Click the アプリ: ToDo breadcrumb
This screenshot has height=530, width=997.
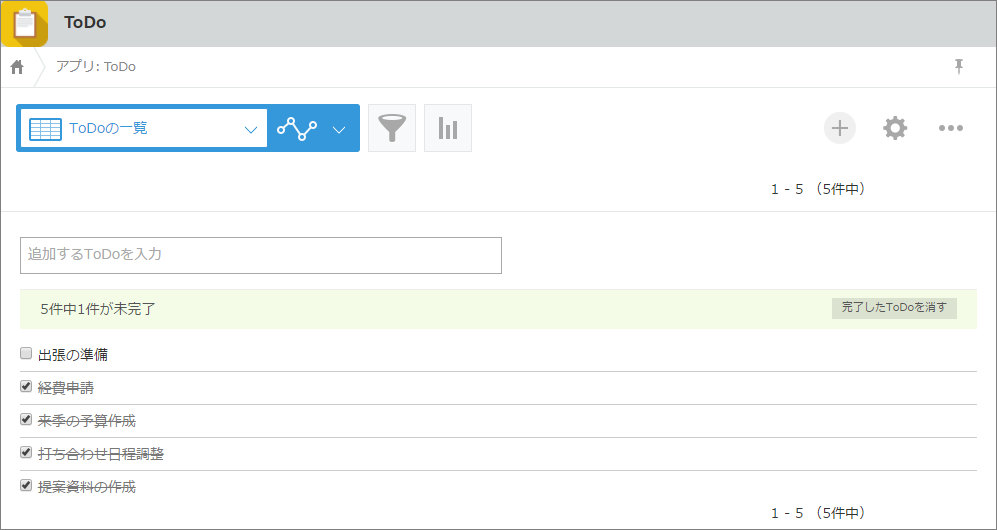point(96,67)
